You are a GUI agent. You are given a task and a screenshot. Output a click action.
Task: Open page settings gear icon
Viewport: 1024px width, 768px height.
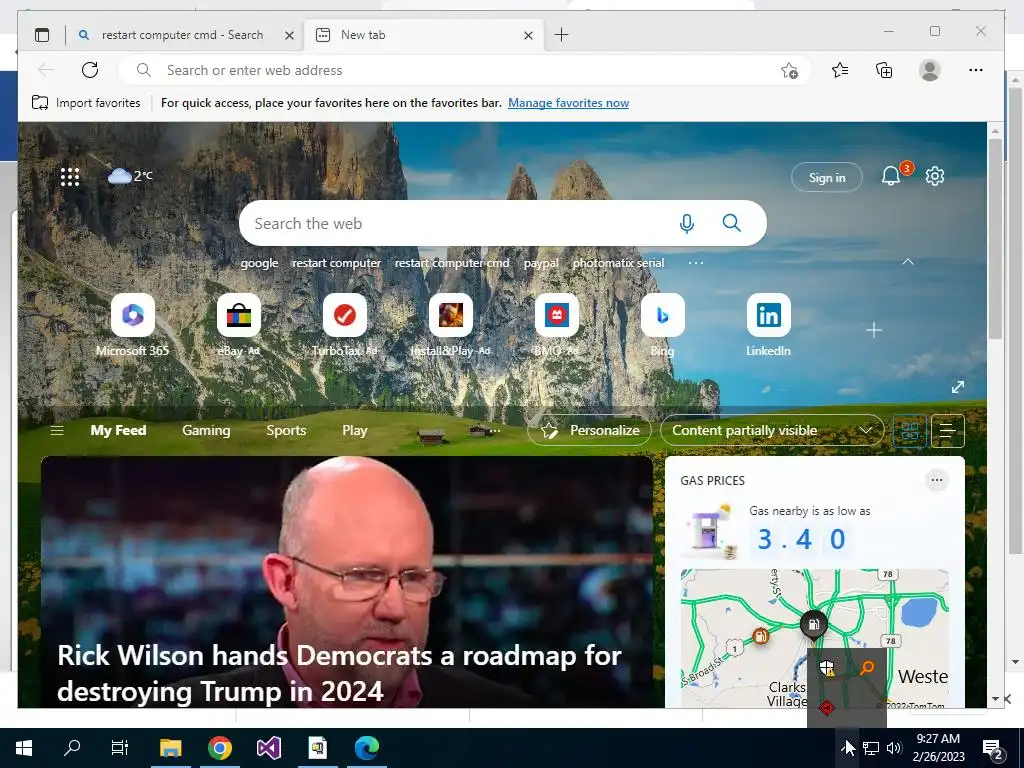click(x=935, y=176)
